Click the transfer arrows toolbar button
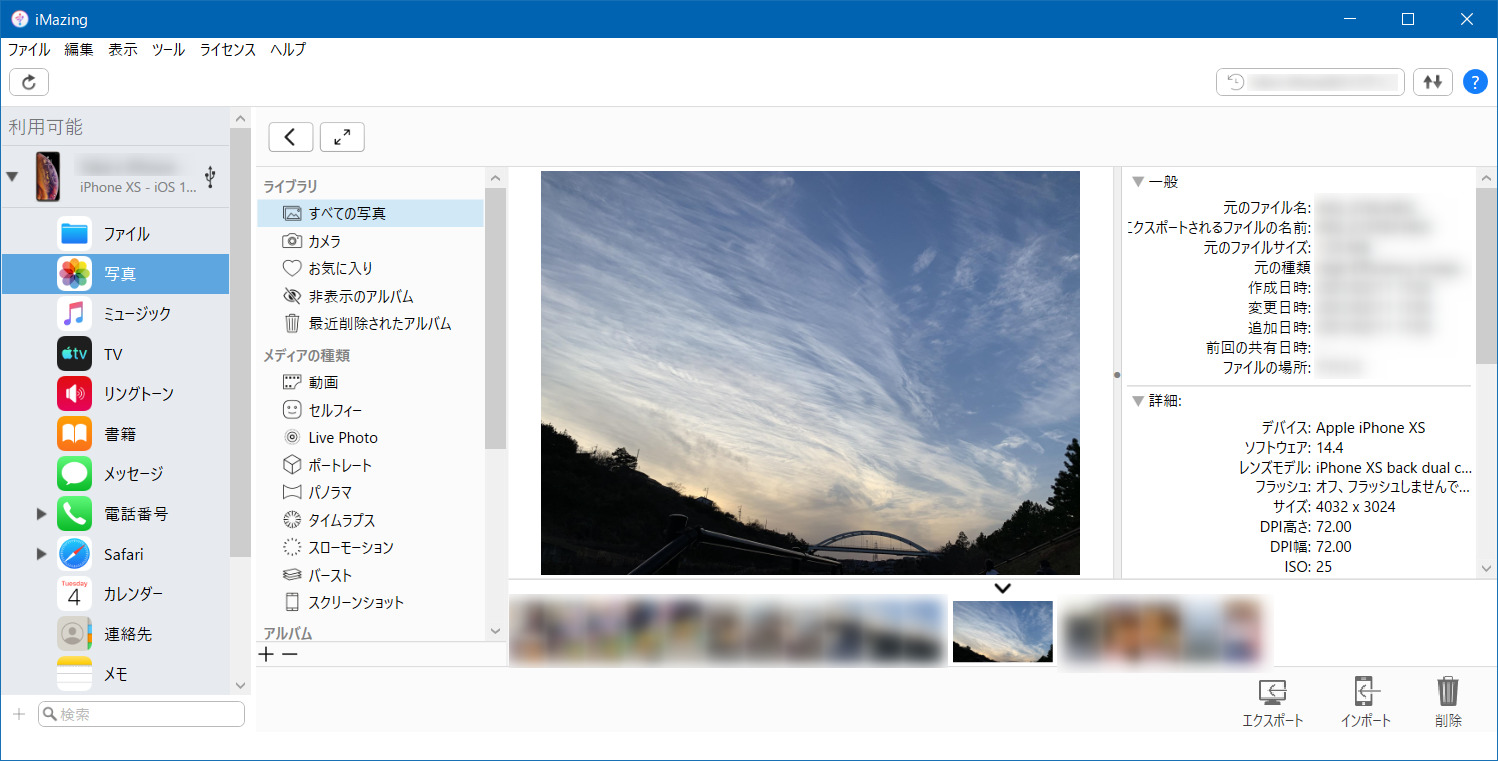Screen dimensions: 1498x761 (1433, 82)
